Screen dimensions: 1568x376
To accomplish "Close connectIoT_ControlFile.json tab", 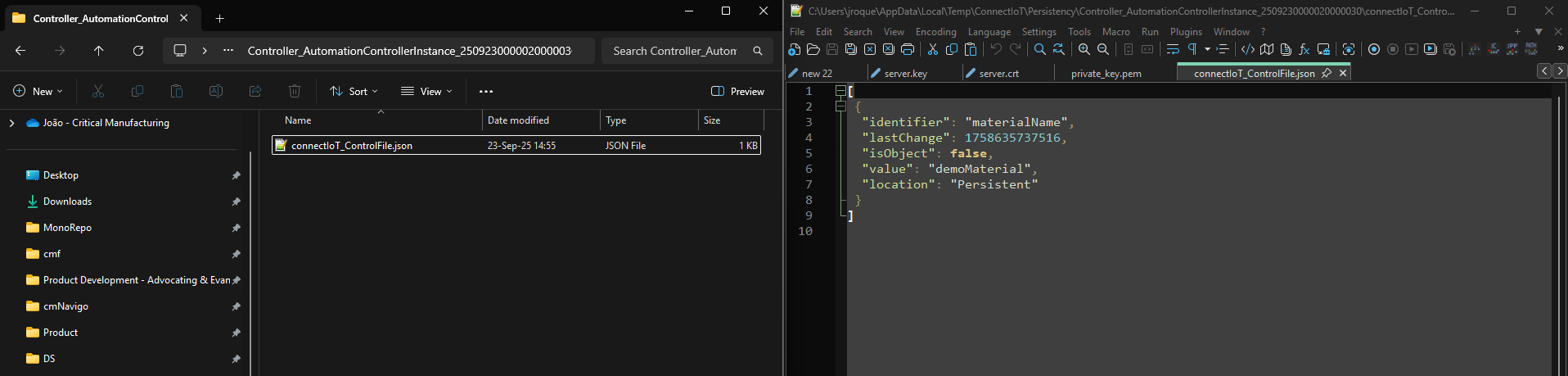I will coord(1342,73).
